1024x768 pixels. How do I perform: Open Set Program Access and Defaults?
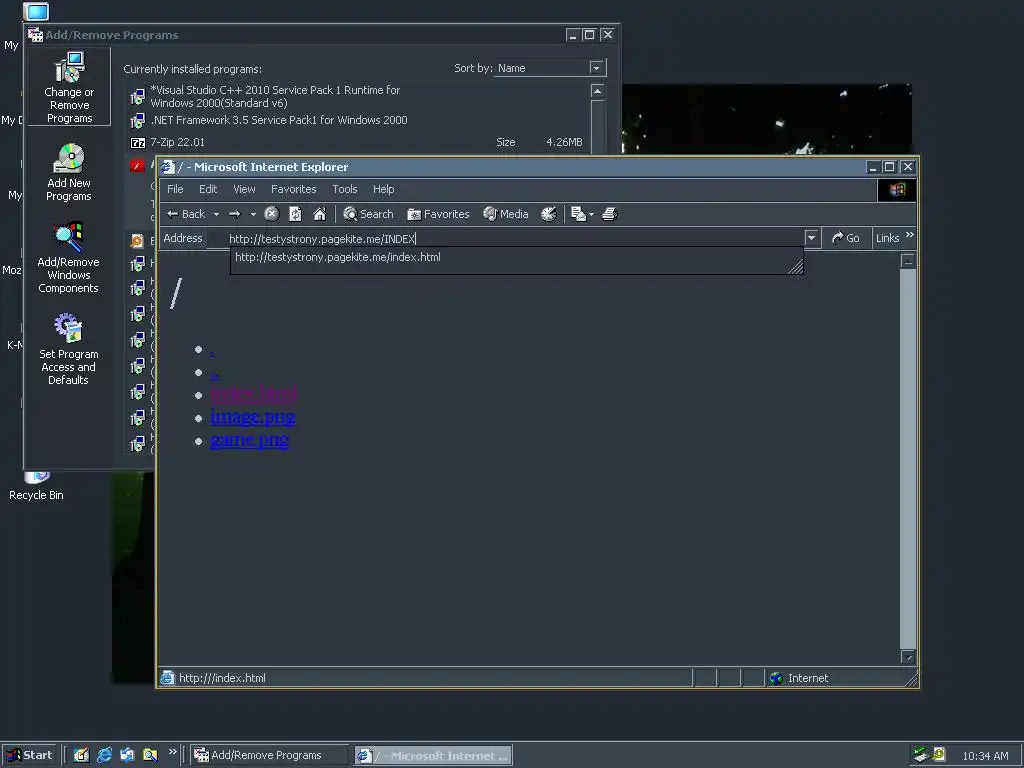pos(69,349)
